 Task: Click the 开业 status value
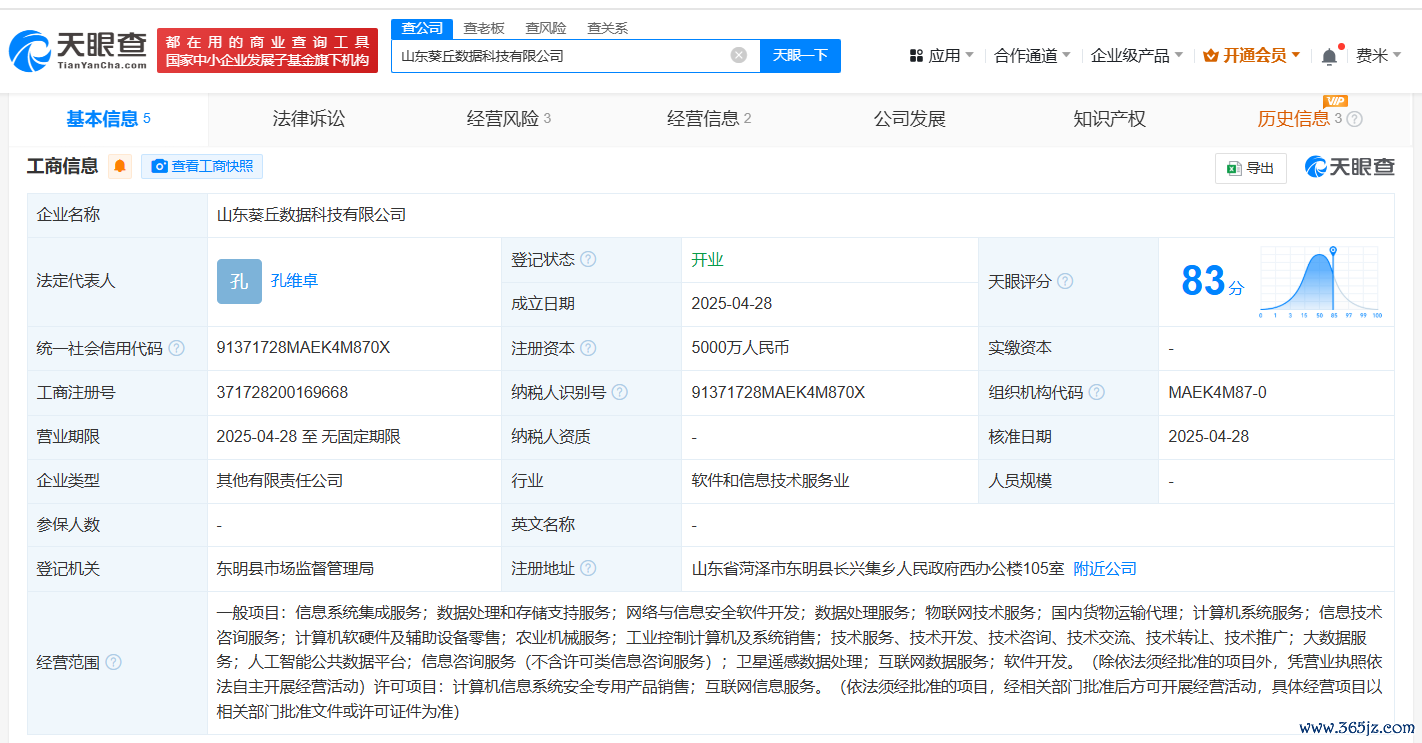pos(707,259)
